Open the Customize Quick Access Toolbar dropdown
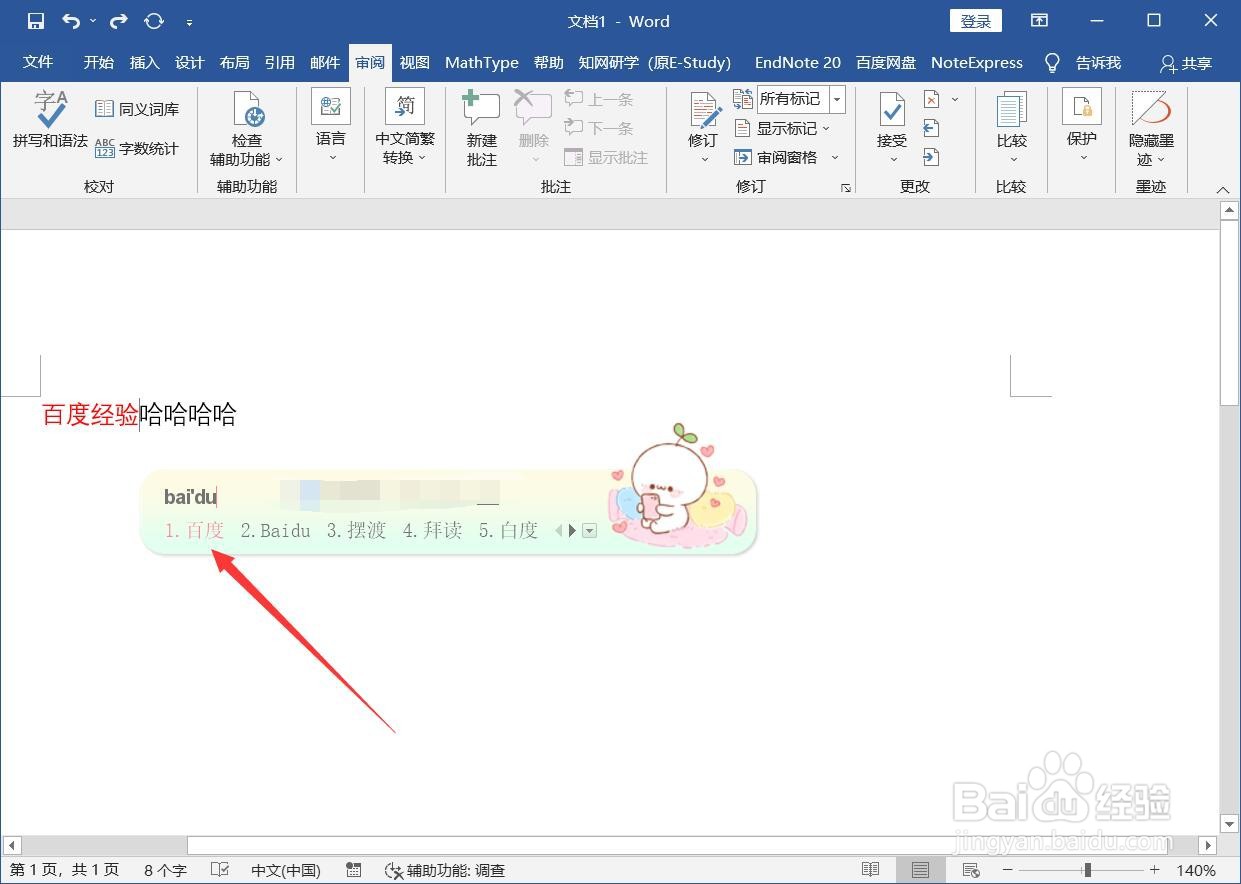The width and height of the screenshot is (1241, 884). [189, 22]
